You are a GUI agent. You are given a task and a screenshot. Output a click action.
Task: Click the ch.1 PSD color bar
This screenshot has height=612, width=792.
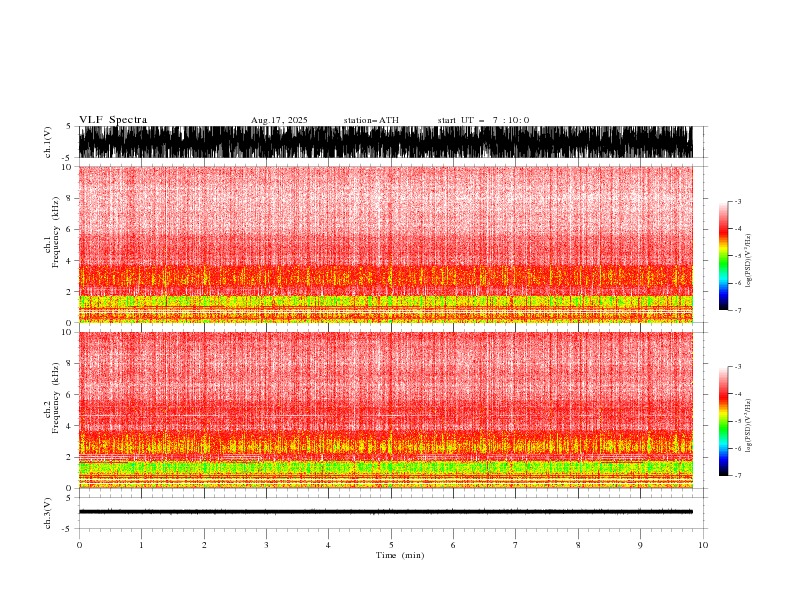[723, 256]
